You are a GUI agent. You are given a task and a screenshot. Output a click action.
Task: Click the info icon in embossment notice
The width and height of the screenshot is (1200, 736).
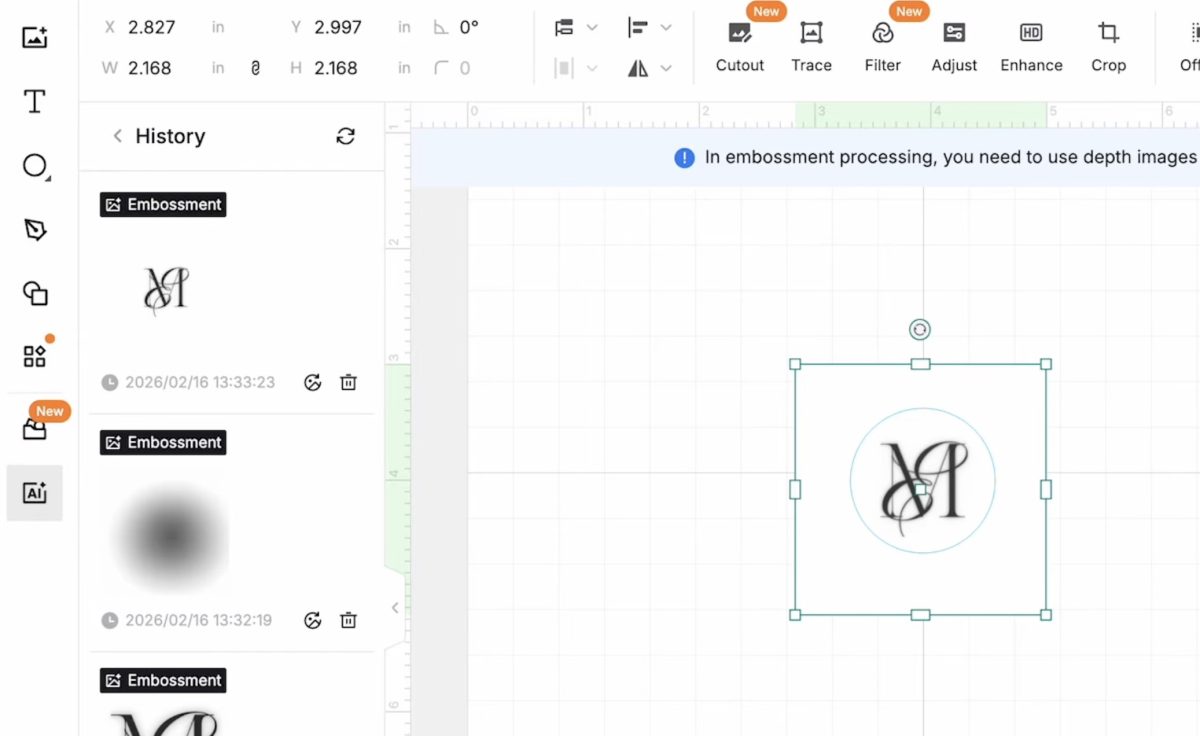(684, 157)
